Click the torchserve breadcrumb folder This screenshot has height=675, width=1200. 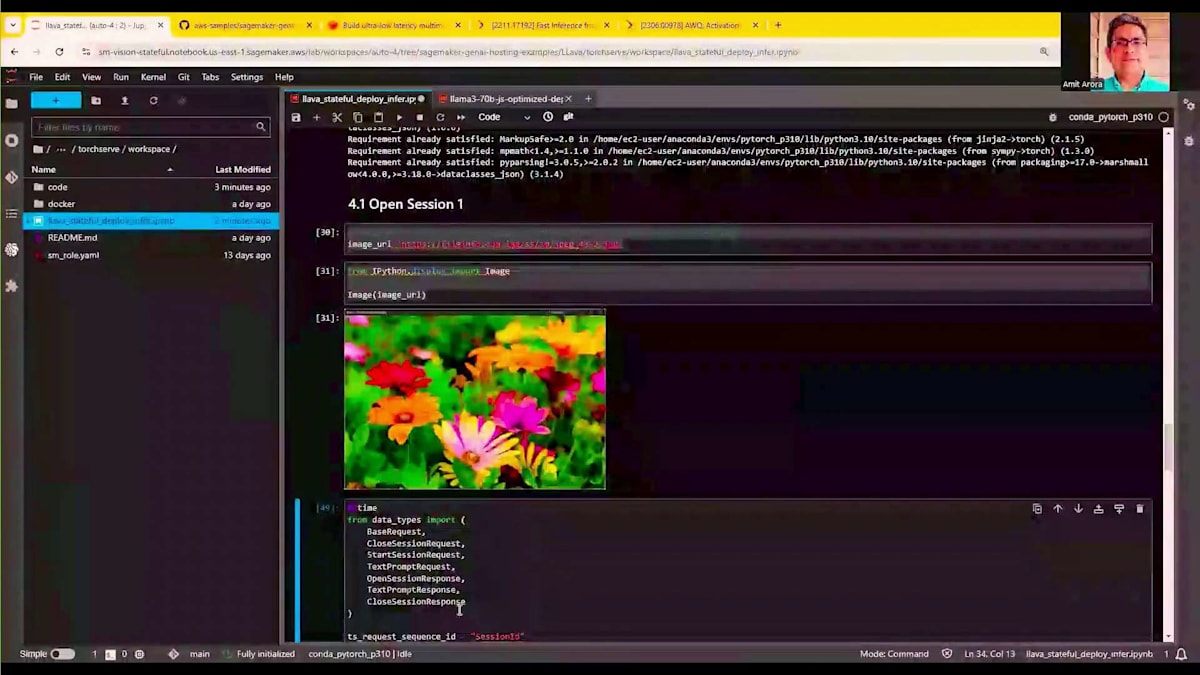(99, 149)
